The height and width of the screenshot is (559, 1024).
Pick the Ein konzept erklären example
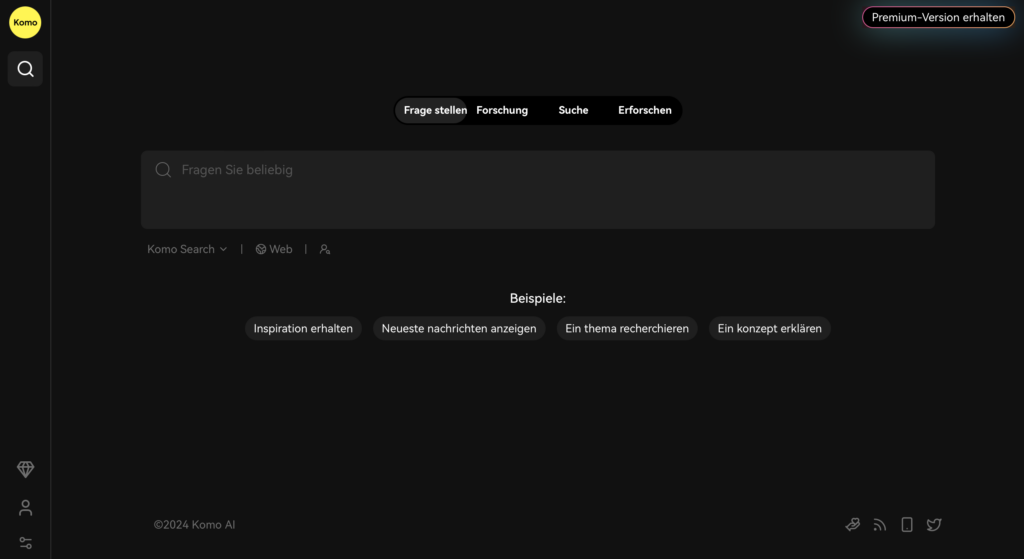click(769, 328)
